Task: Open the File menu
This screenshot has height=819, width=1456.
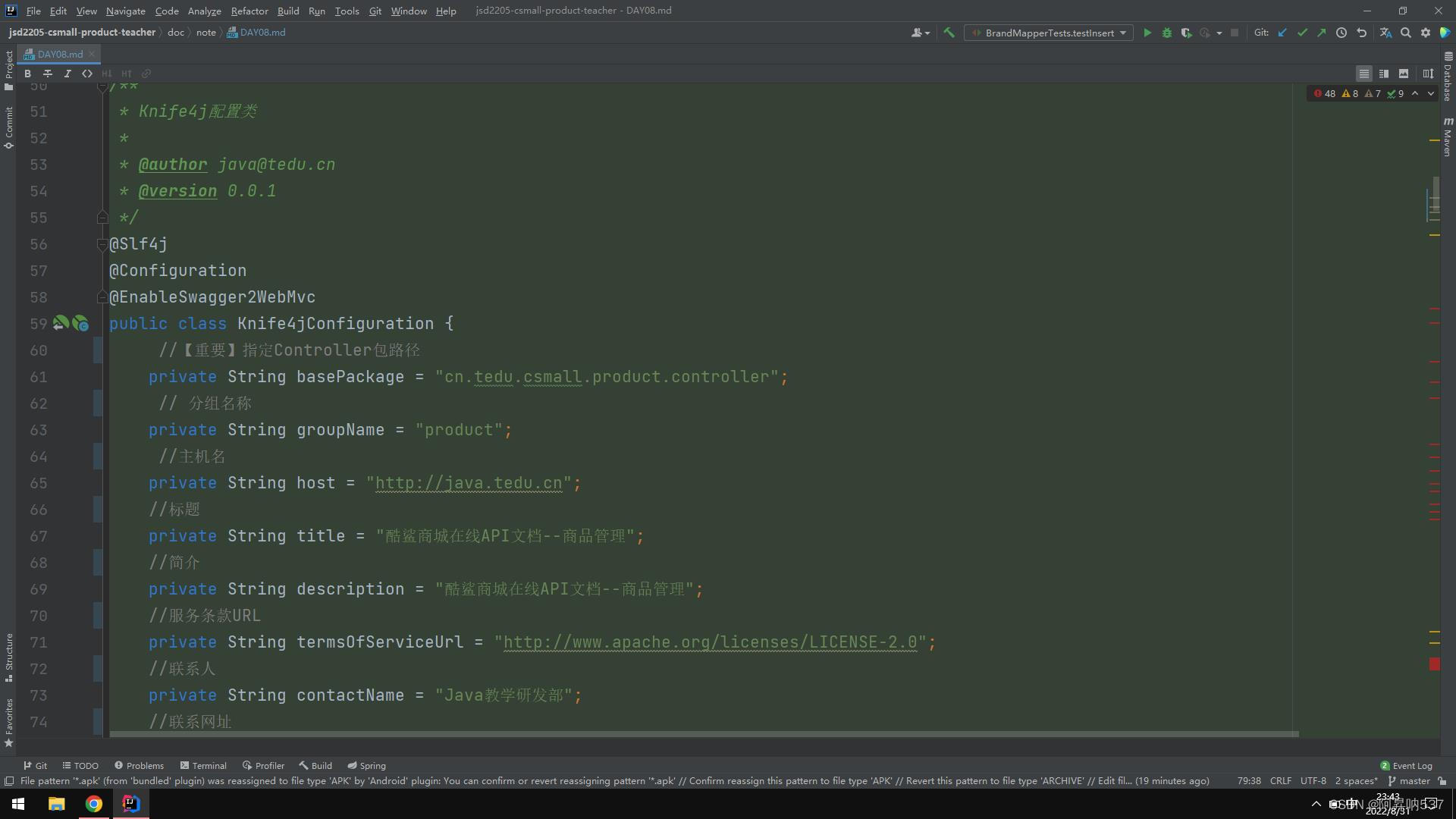Action: point(33,11)
